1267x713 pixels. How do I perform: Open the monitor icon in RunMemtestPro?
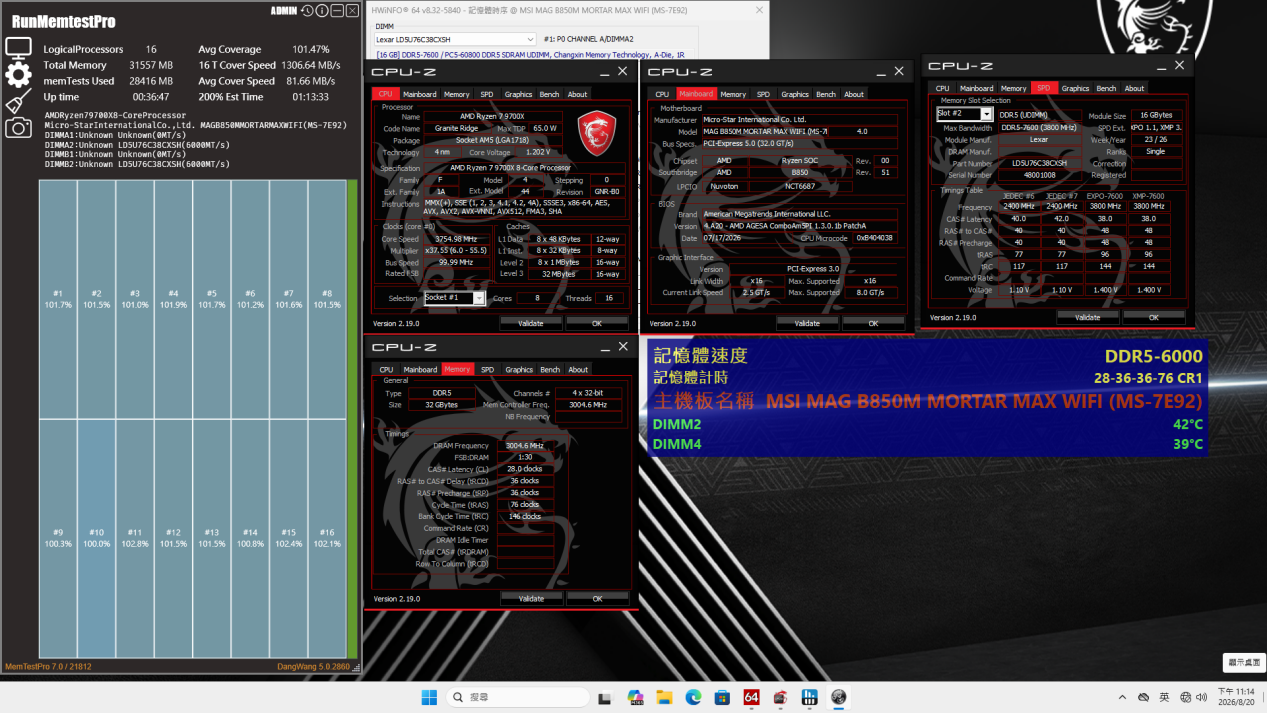tap(18, 47)
